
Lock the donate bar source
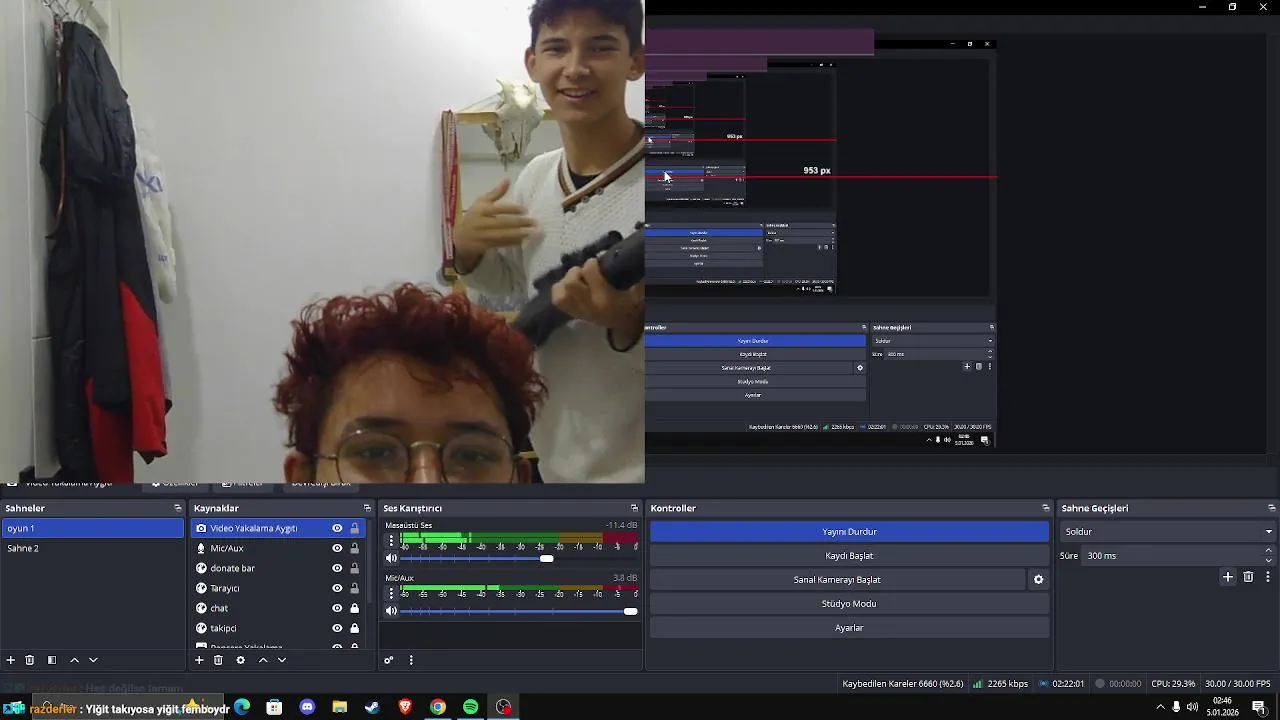click(354, 568)
